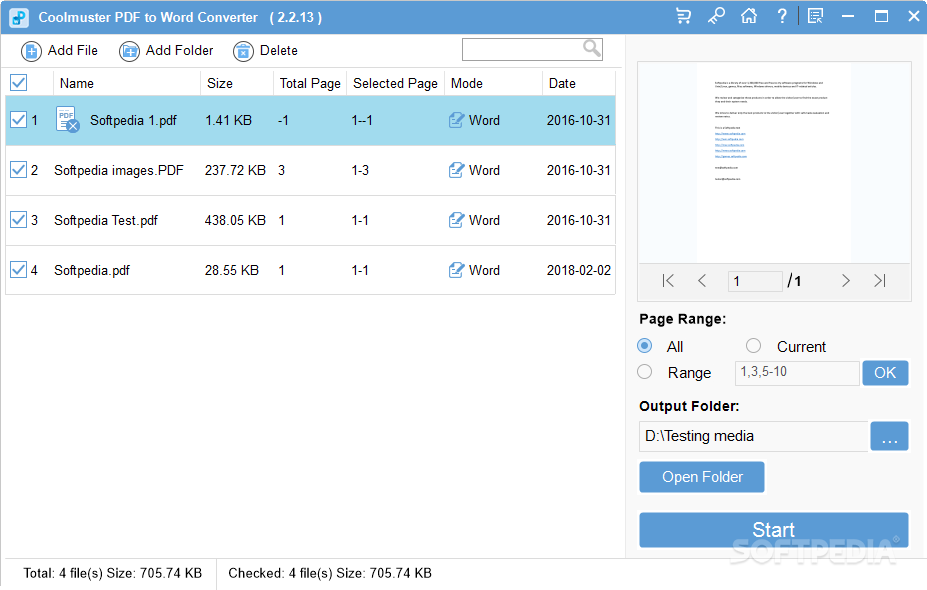The image size is (927, 590).
Task: Click the 237.72 KB size cell
Action: pyautogui.click(x=235, y=170)
